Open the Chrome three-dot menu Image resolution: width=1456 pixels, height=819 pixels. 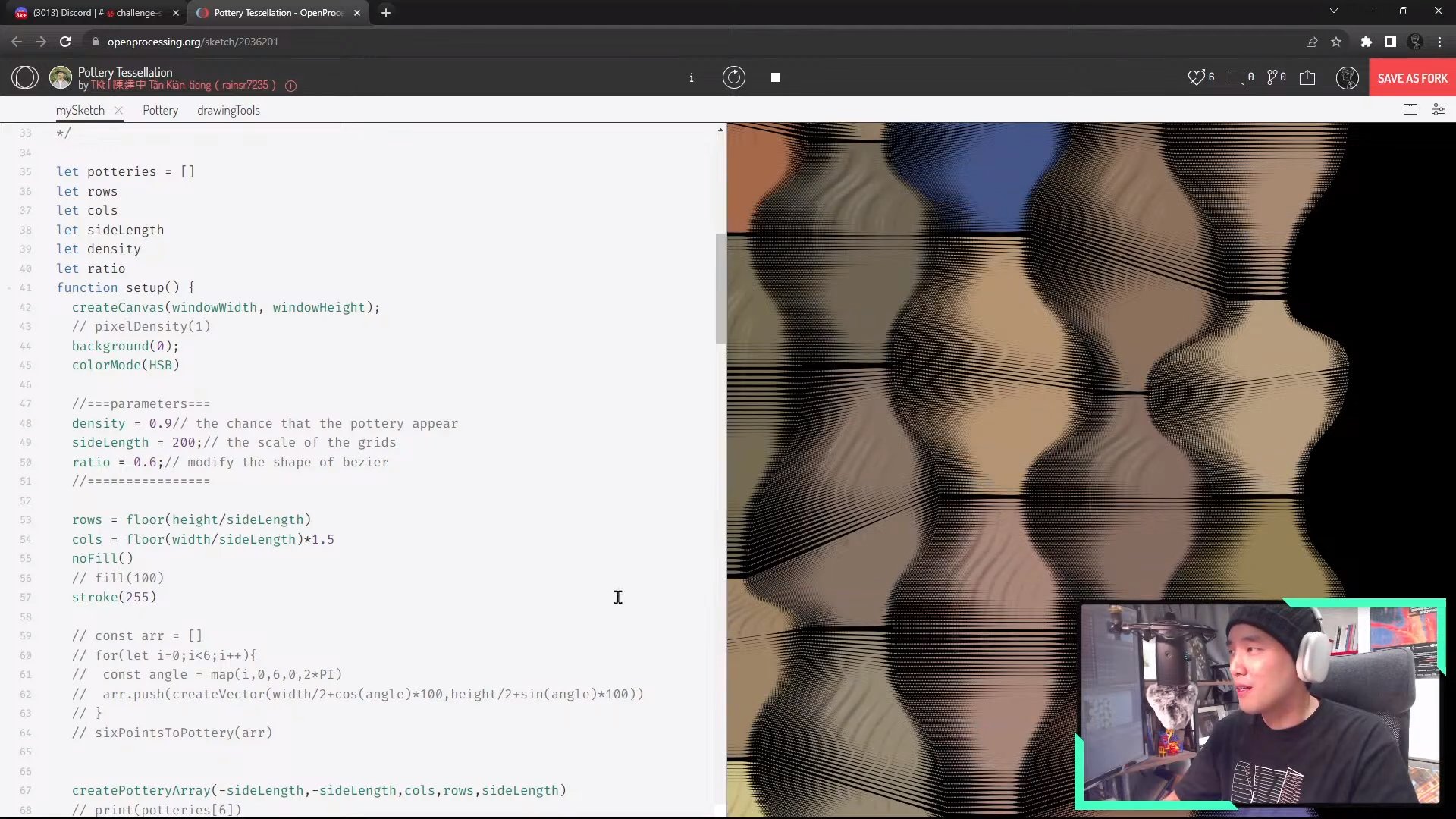(1440, 42)
